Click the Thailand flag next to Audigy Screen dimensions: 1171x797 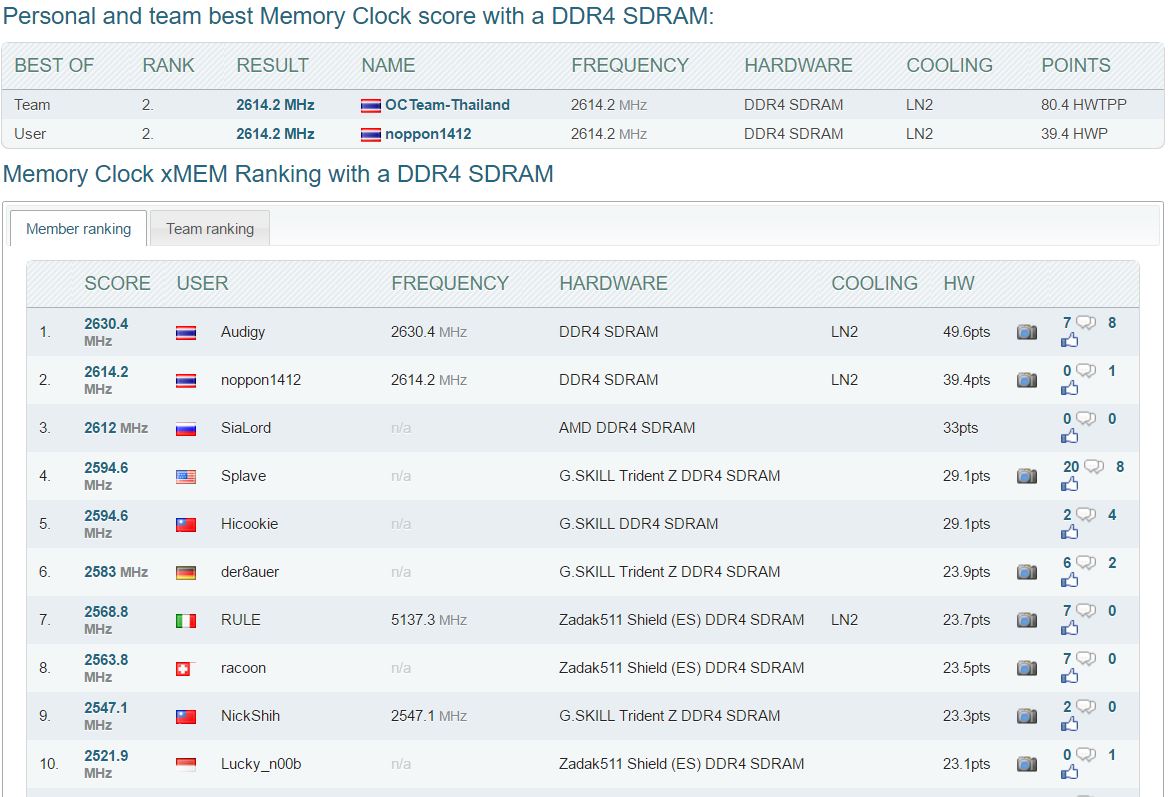(x=186, y=332)
